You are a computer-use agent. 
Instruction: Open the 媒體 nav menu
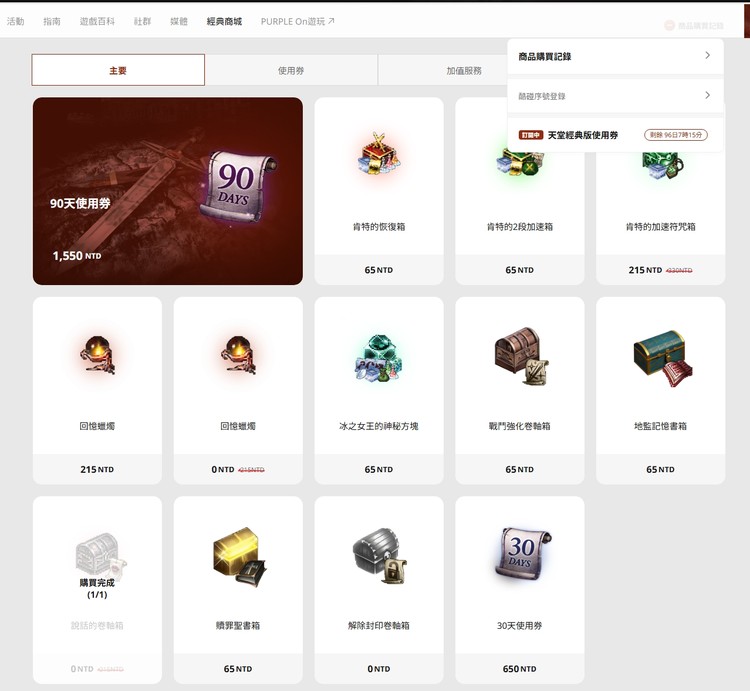[x=179, y=21]
